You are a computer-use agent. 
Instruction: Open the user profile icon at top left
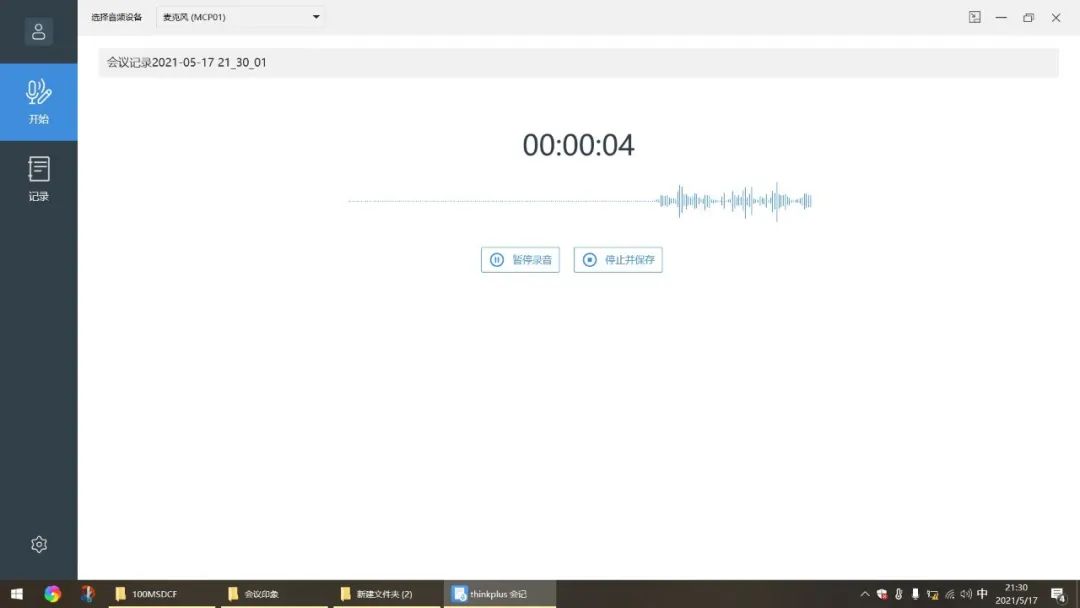tap(38, 30)
